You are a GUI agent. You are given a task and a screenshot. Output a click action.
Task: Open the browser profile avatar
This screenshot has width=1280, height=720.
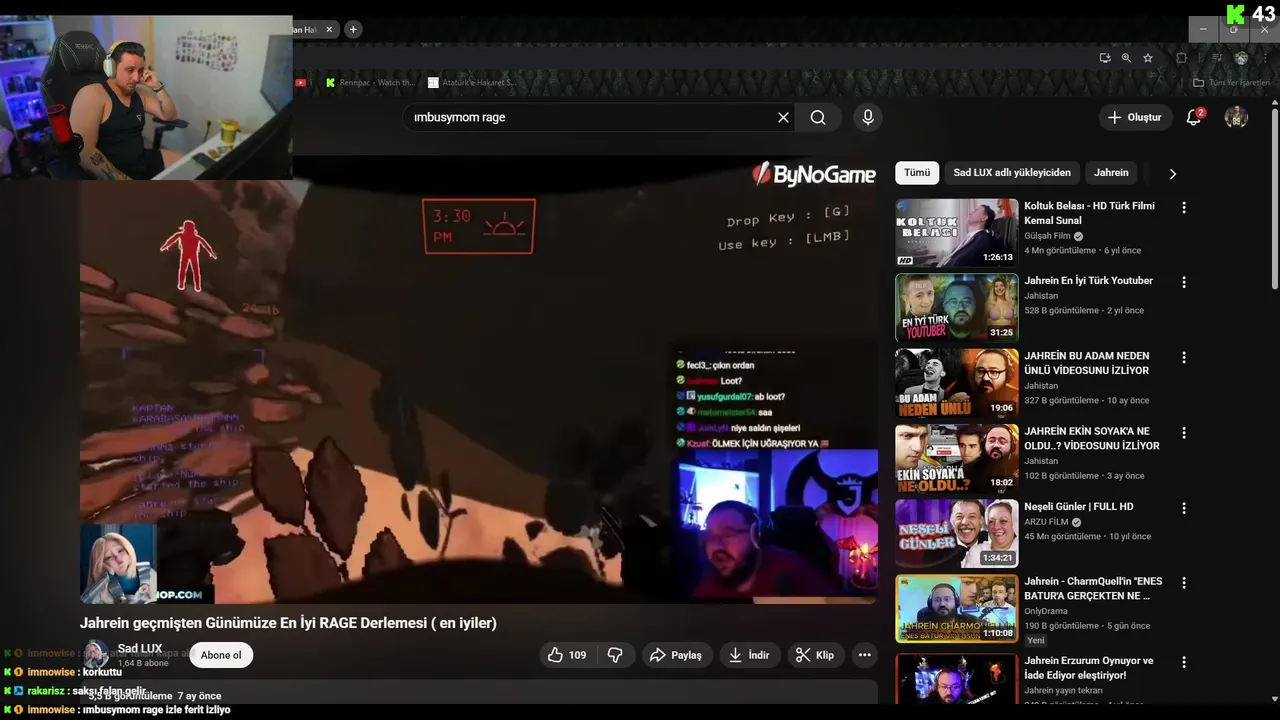(1241, 58)
